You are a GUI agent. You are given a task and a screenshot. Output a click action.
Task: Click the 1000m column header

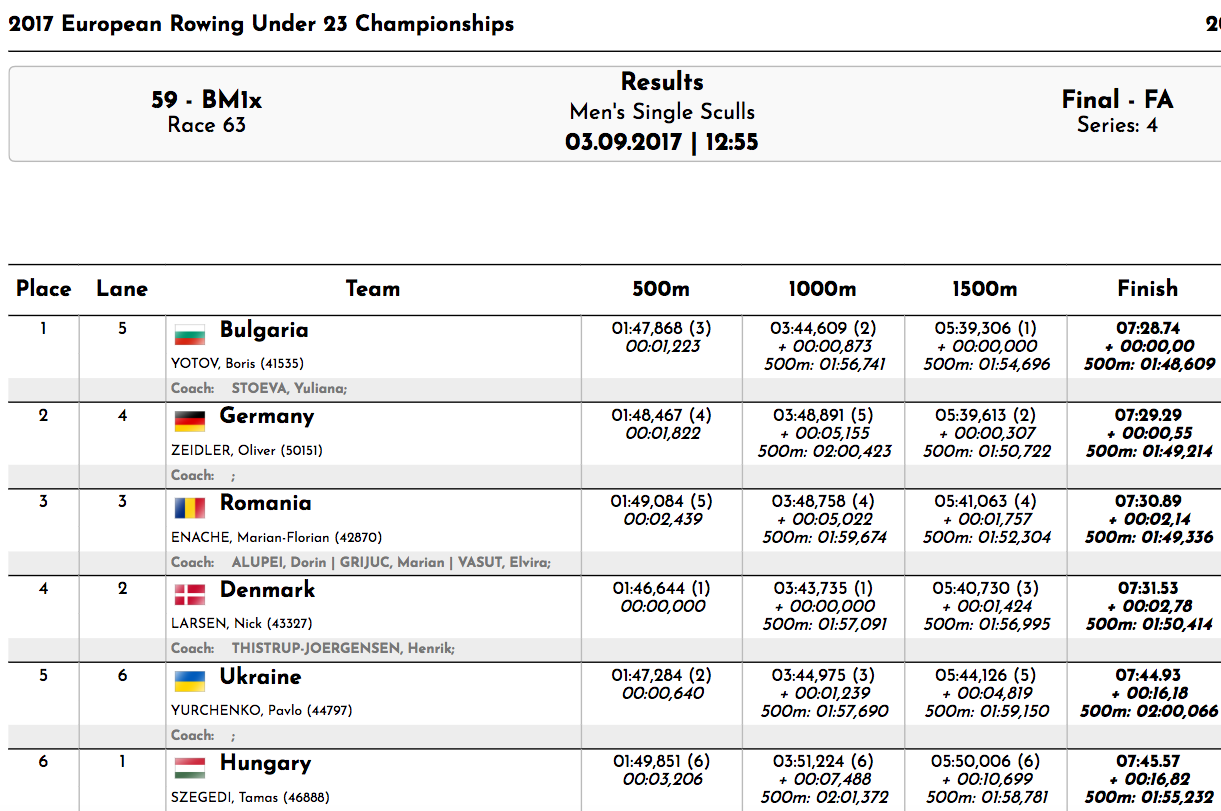[822, 289]
